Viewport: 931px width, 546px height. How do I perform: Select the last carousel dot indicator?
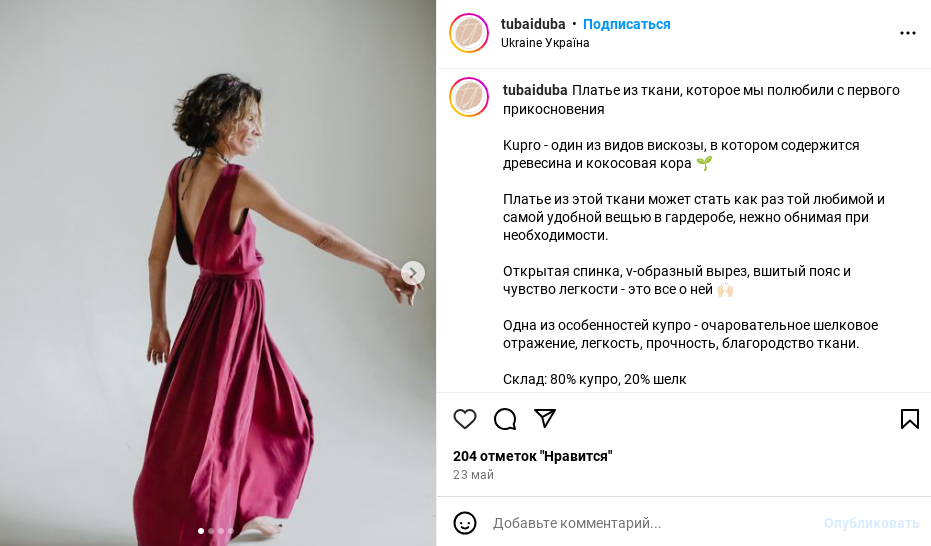pos(230,531)
